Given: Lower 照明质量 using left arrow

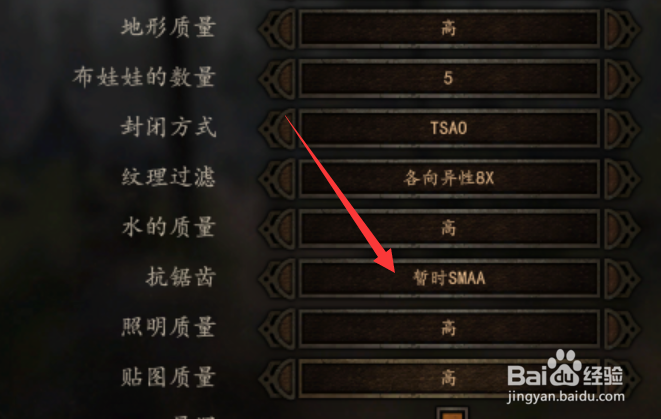Looking at the screenshot, I should tap(277, 328).
